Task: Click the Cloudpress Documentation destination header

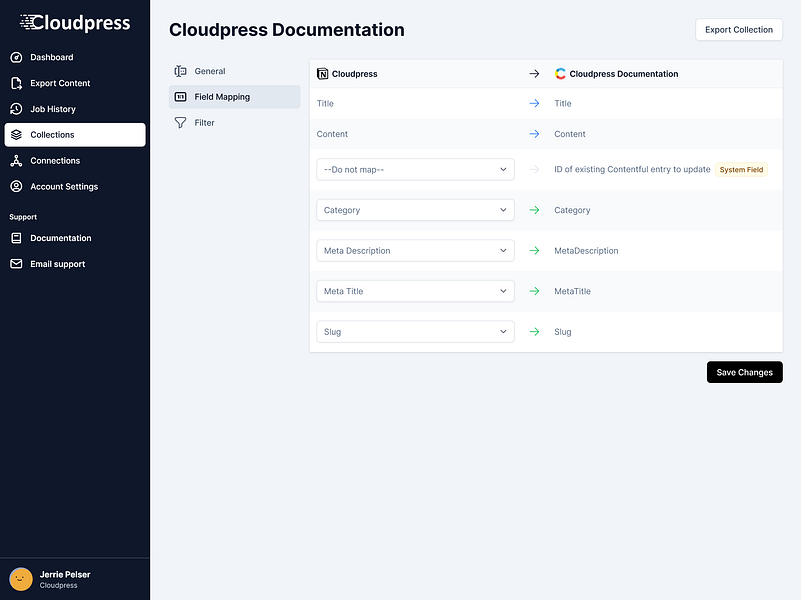Action: click(x=624, y=74)
